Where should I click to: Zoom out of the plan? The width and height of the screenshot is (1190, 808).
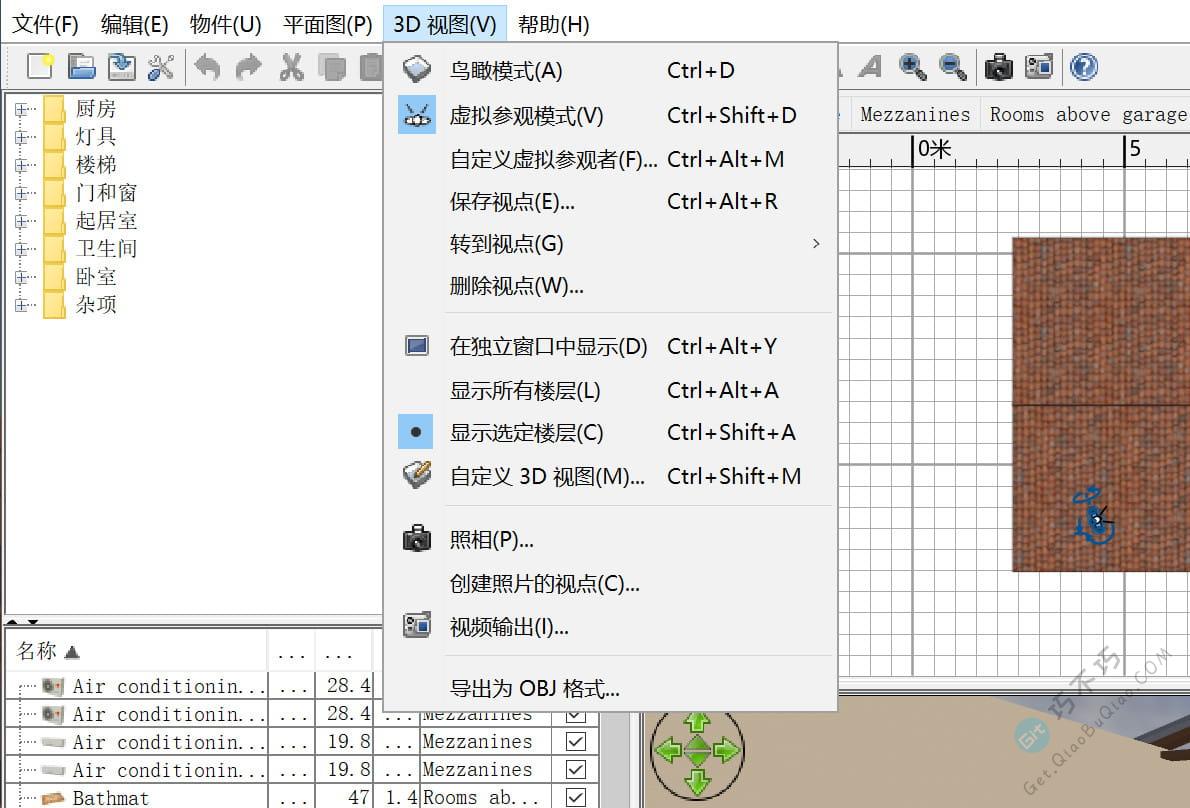tap(952, 67)
